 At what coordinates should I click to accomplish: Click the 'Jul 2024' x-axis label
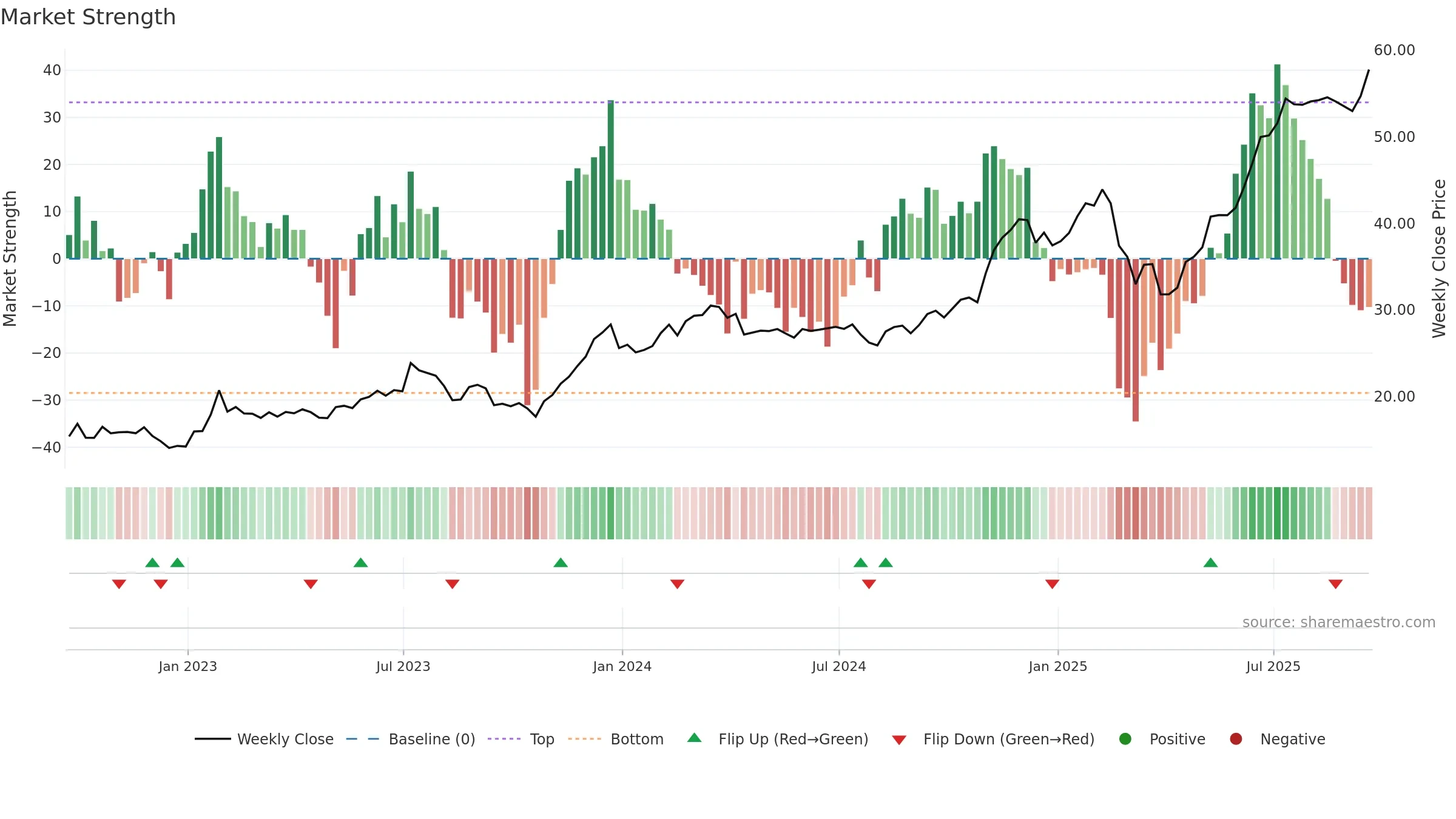839,666
